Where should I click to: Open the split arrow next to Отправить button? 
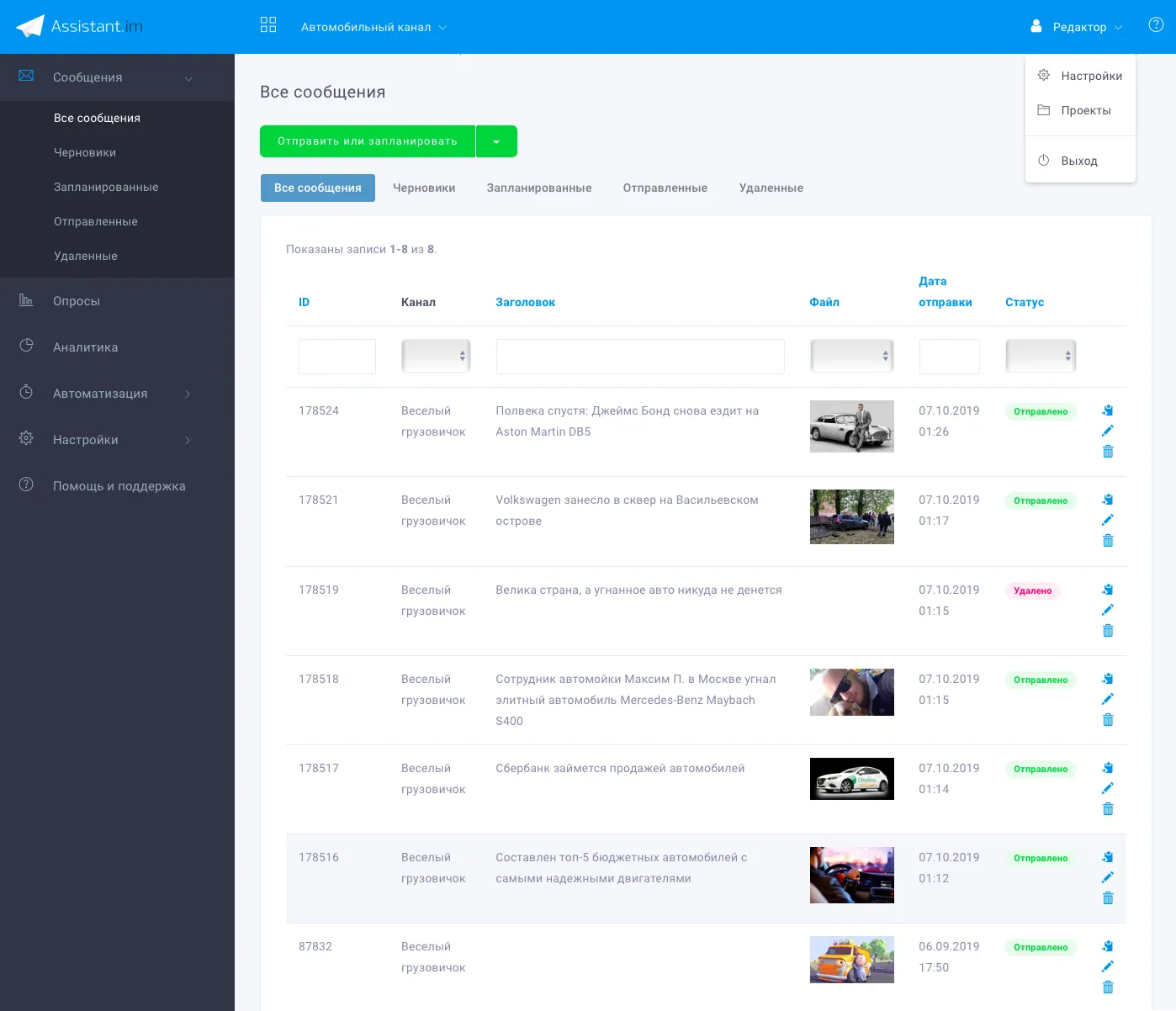coord(496,141)
